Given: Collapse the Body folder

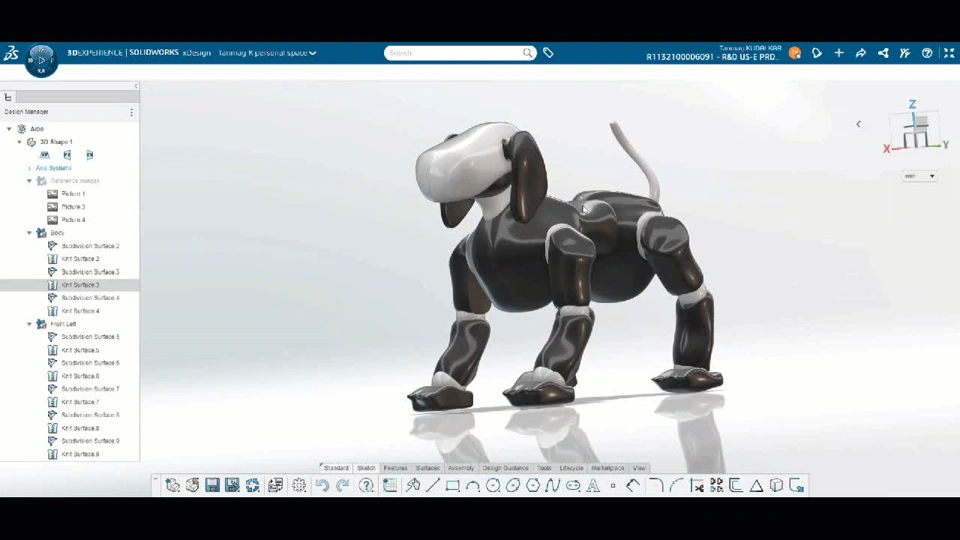Looking at the screenshot, I should tap(29, 233).
